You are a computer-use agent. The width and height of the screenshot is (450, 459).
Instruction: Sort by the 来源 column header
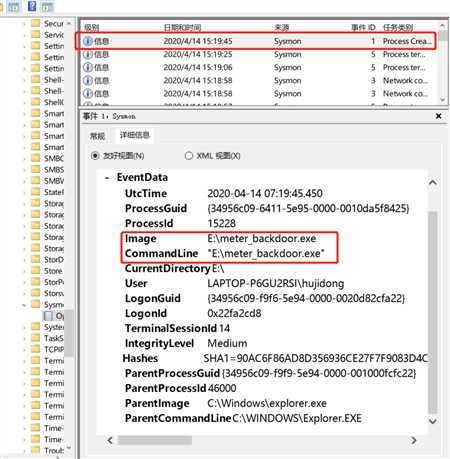(282, 27)
